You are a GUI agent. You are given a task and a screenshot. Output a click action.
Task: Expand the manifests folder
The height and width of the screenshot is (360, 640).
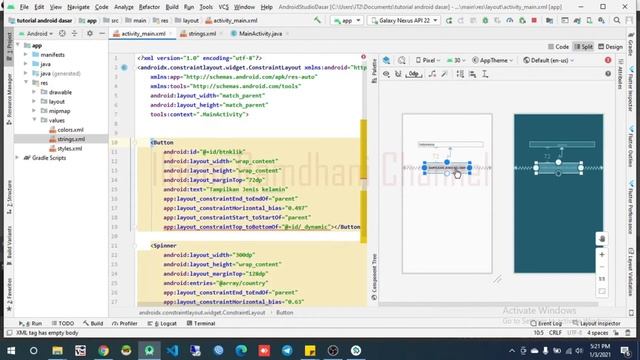[x=26, y=55]
